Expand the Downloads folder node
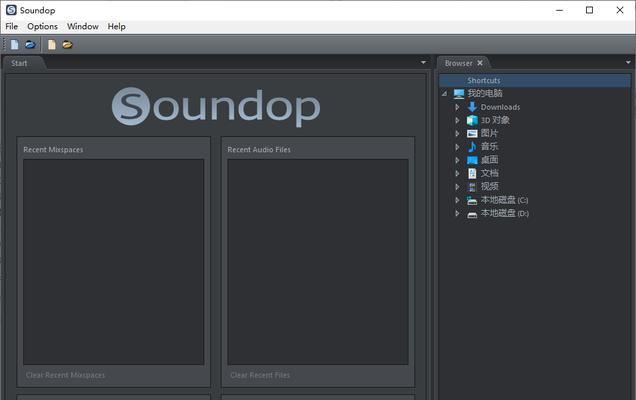Screen dimensions: 636x400 [457, 107]
